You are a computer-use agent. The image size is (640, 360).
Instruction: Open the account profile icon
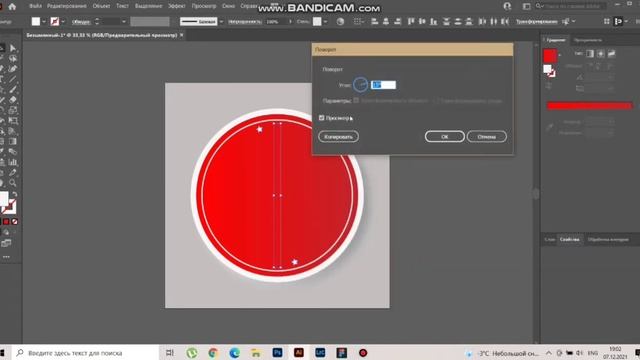(x=507, y=6)
